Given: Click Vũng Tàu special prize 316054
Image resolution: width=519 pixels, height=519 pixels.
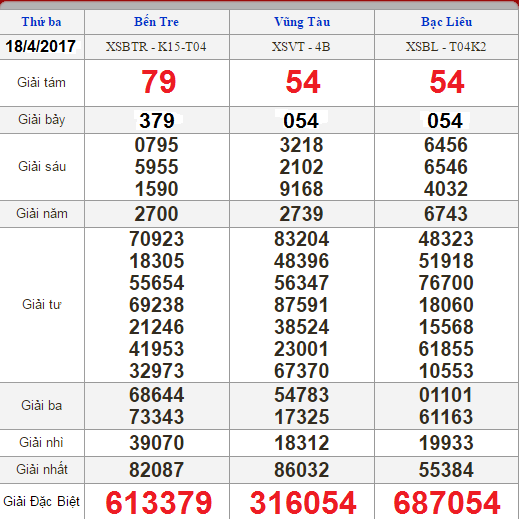Looking at the screenshot, I should click(303, 503).
